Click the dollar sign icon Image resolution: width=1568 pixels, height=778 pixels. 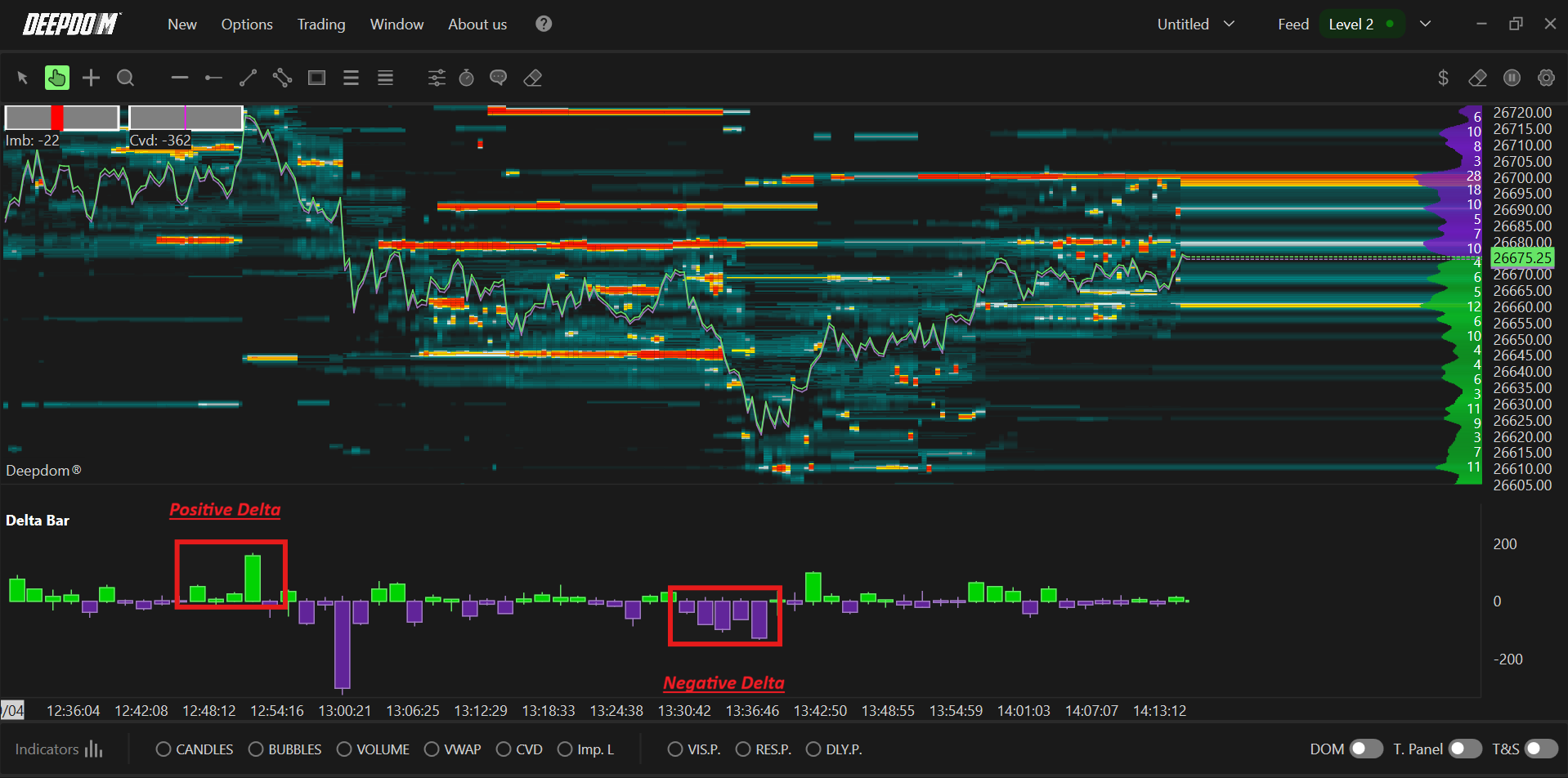click(1443, 78)
